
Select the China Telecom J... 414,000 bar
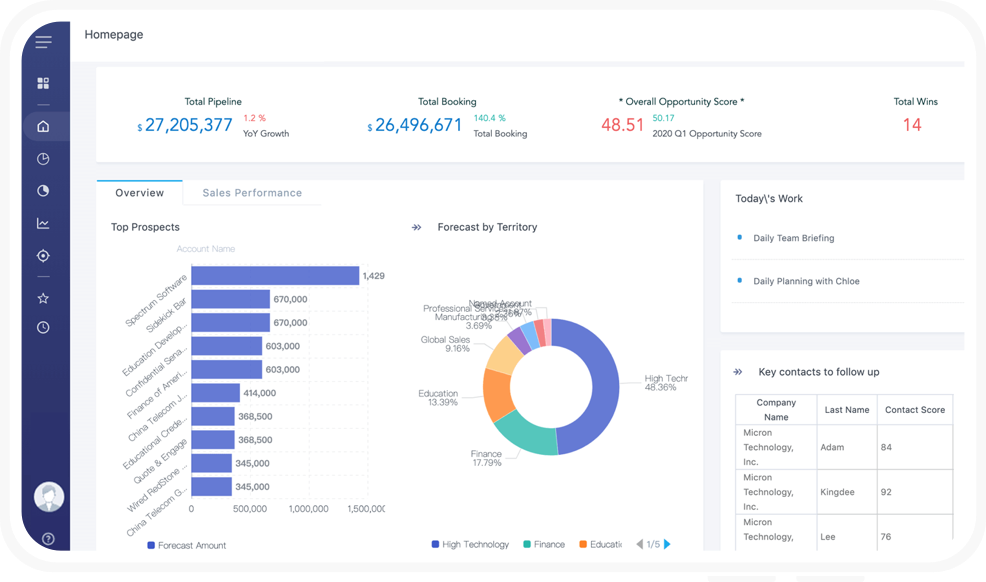pyautogui.click(x=216, y=393)
